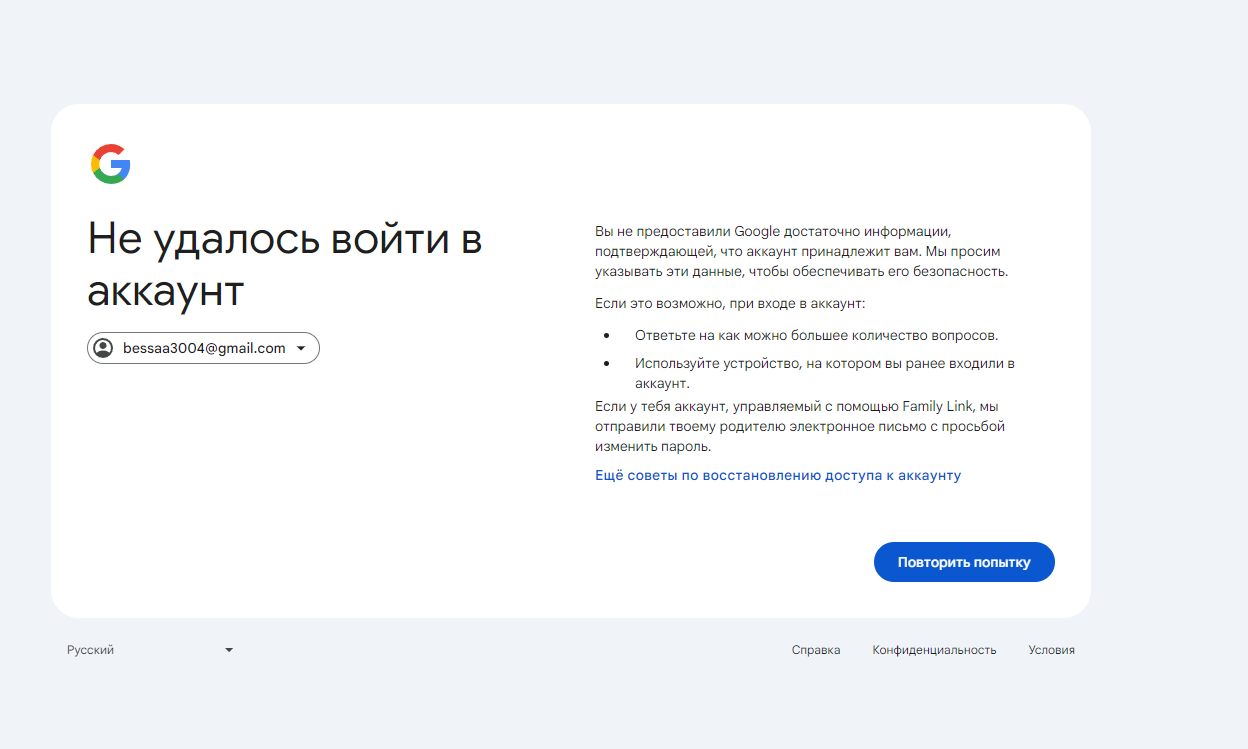The height and width of the screenshot is (749, 1248).
Task: Click the 'Используйте устройство' tip text
Action: (824, 363)
